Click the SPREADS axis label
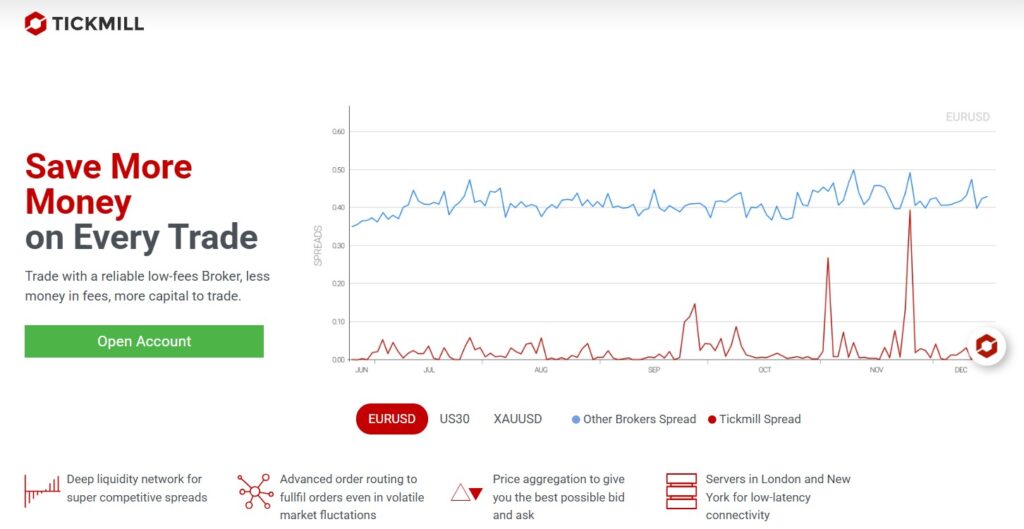 (318, 246)
